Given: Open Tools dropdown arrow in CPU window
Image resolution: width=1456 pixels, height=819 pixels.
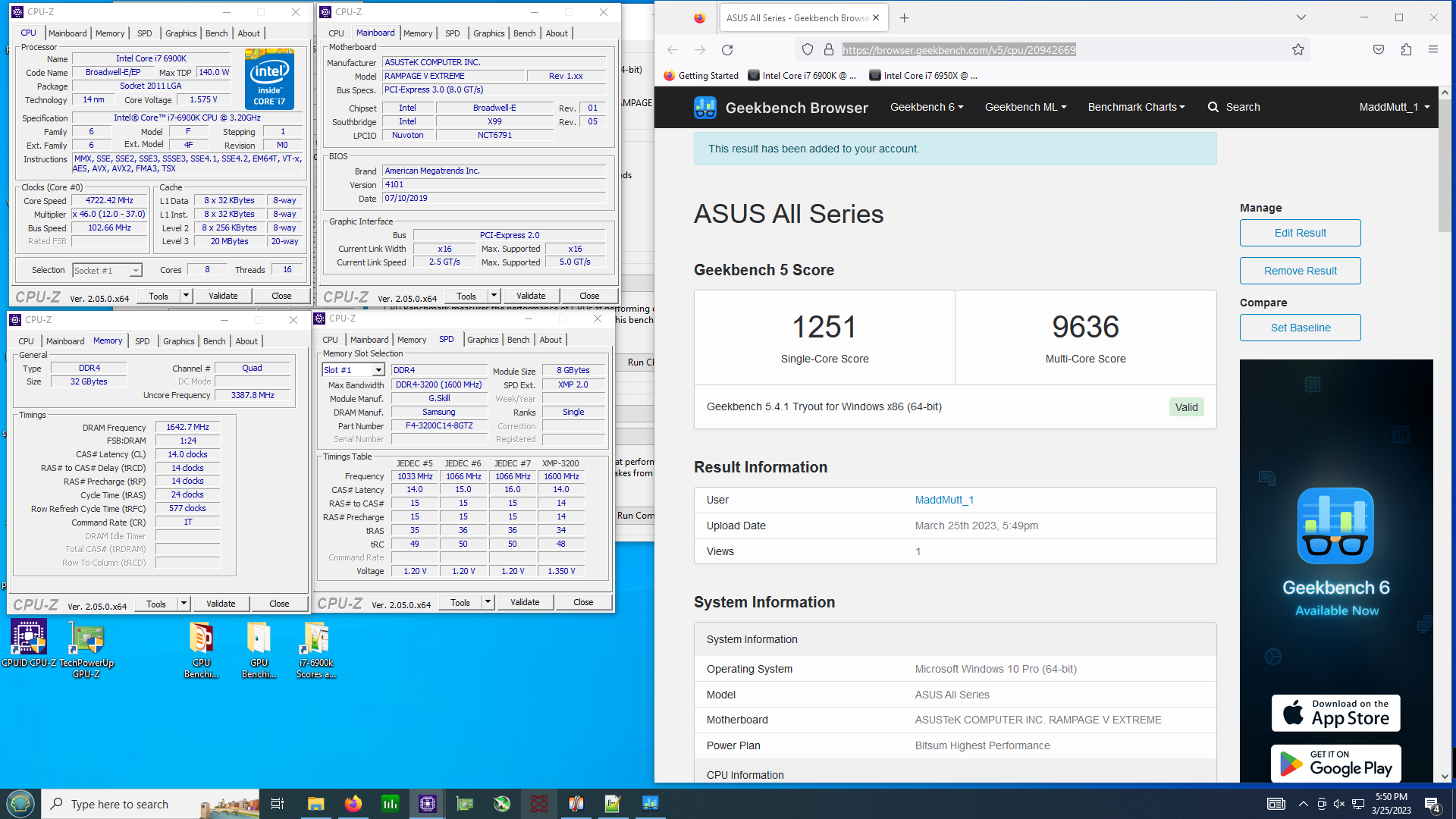Looking at the screenshot, I should [x=186, y=296].
